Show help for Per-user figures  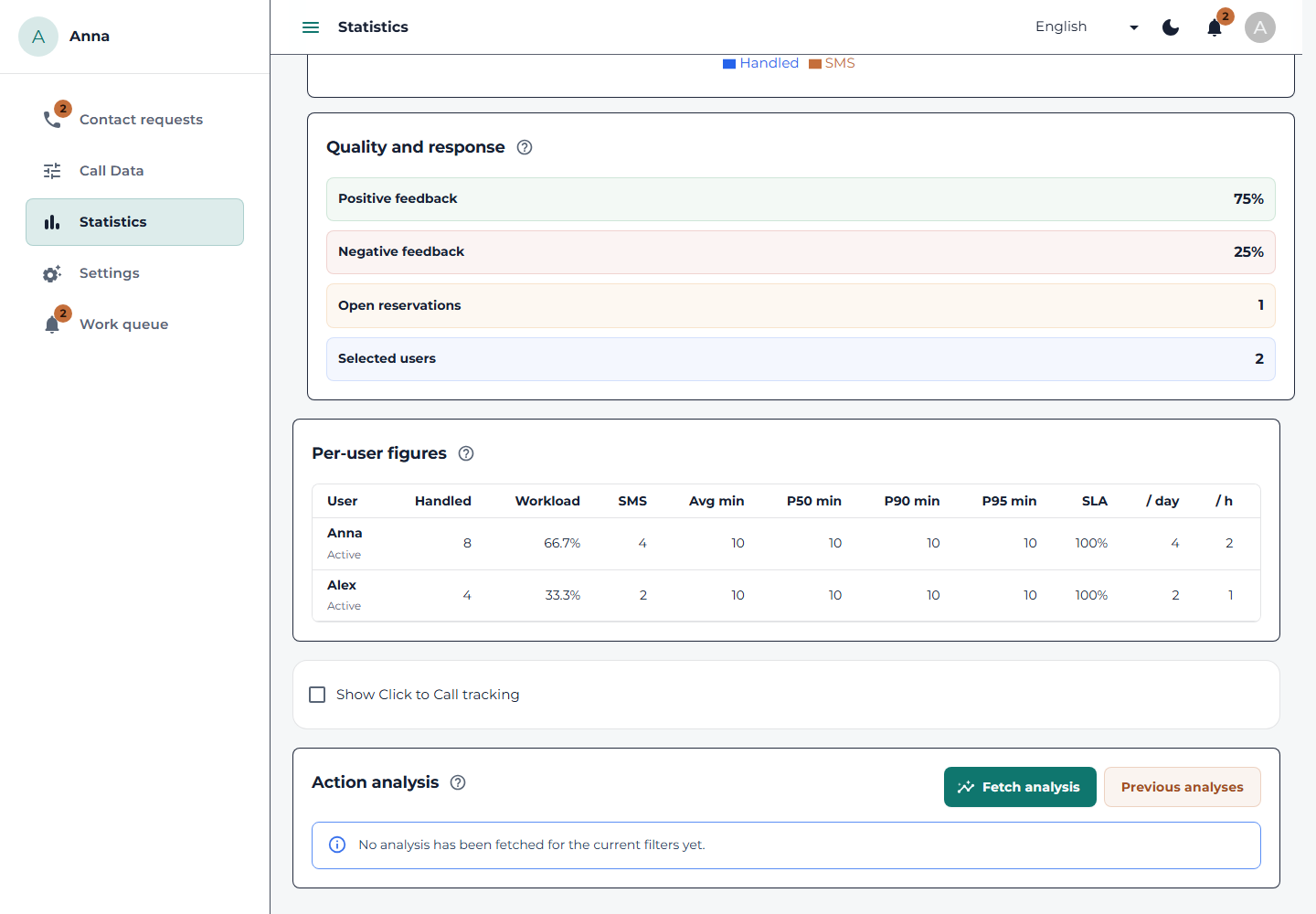coord(466,453)
